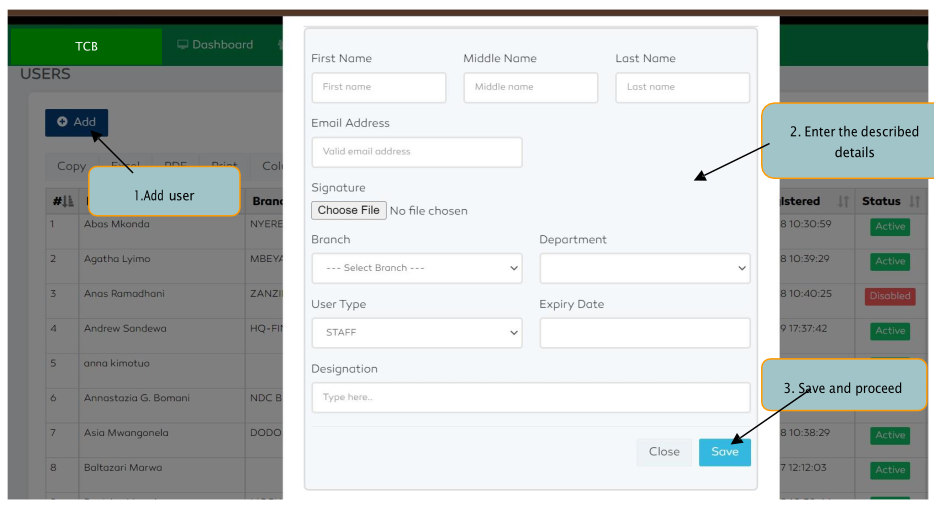Viewport: 934px width, 507px height.
Task: Click Active badge on 12:12:03 row
Action: coord(890,470)
